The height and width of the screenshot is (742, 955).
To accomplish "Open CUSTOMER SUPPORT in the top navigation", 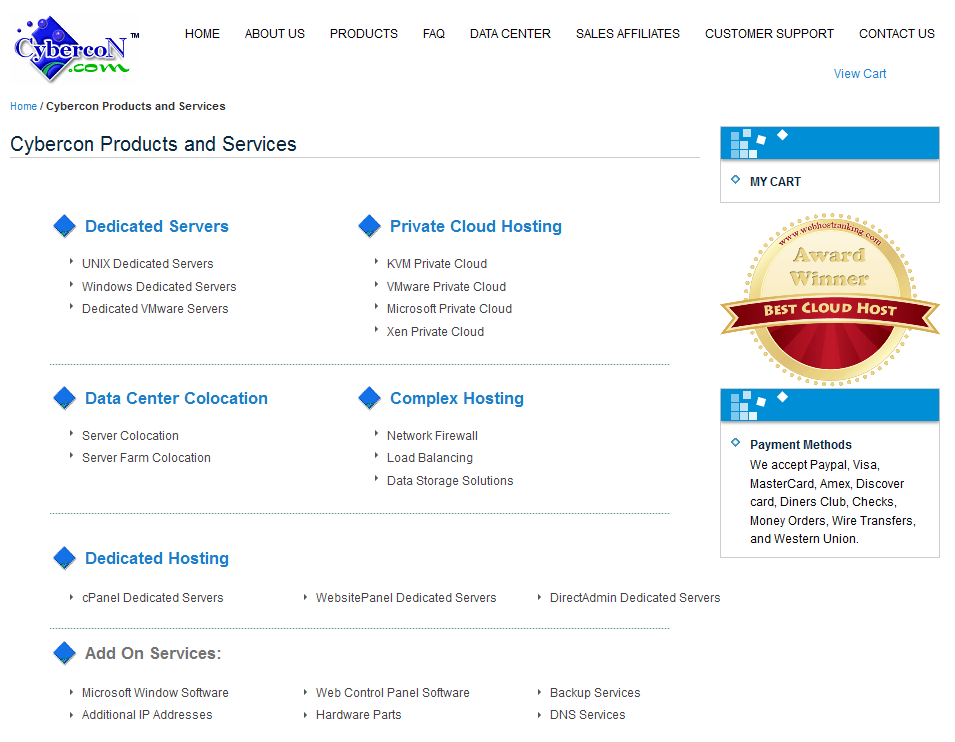I will 769,34.
